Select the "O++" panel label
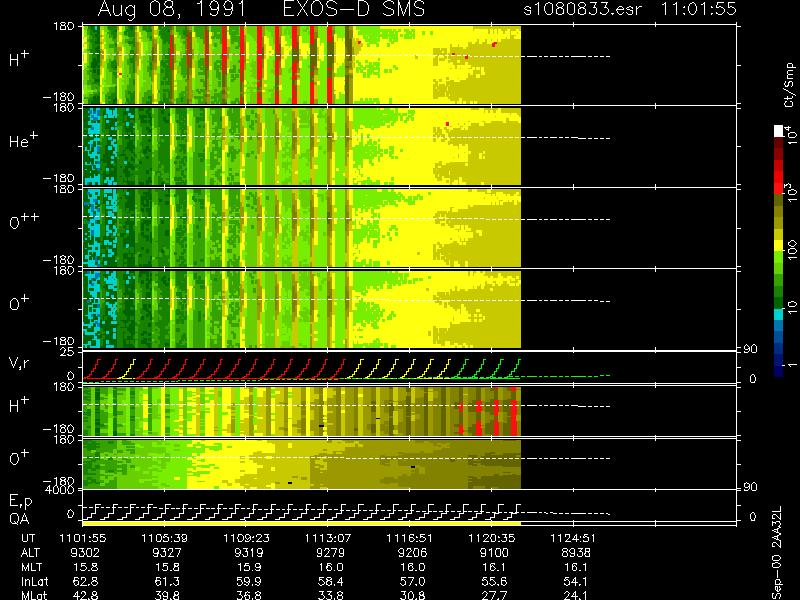The height and width of the screenshot is (600, 800). 24,221
